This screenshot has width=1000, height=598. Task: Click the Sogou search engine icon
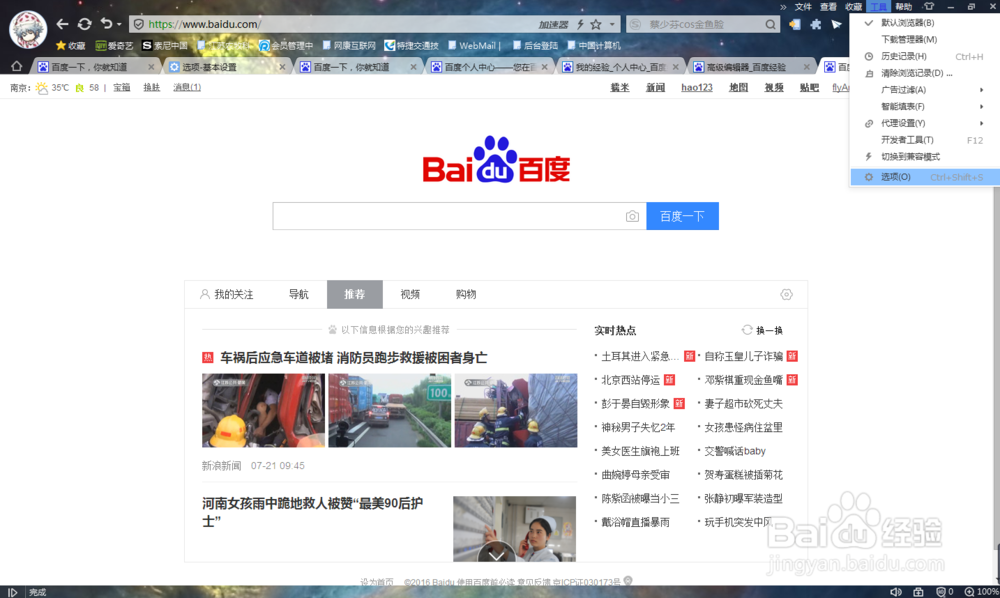(635, 25)
